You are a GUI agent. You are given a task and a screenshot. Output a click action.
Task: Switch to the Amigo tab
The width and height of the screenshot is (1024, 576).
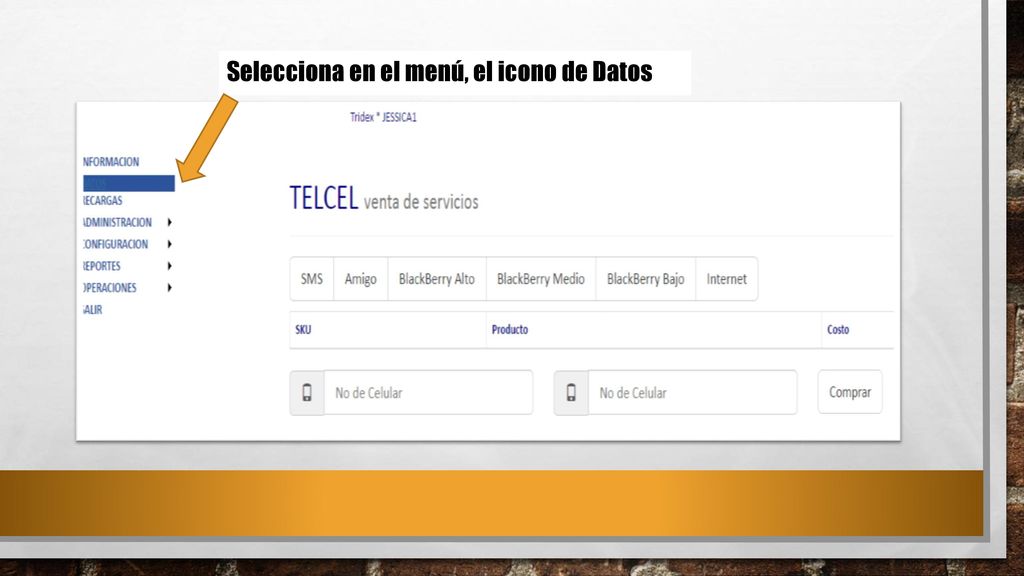(360, 279)
